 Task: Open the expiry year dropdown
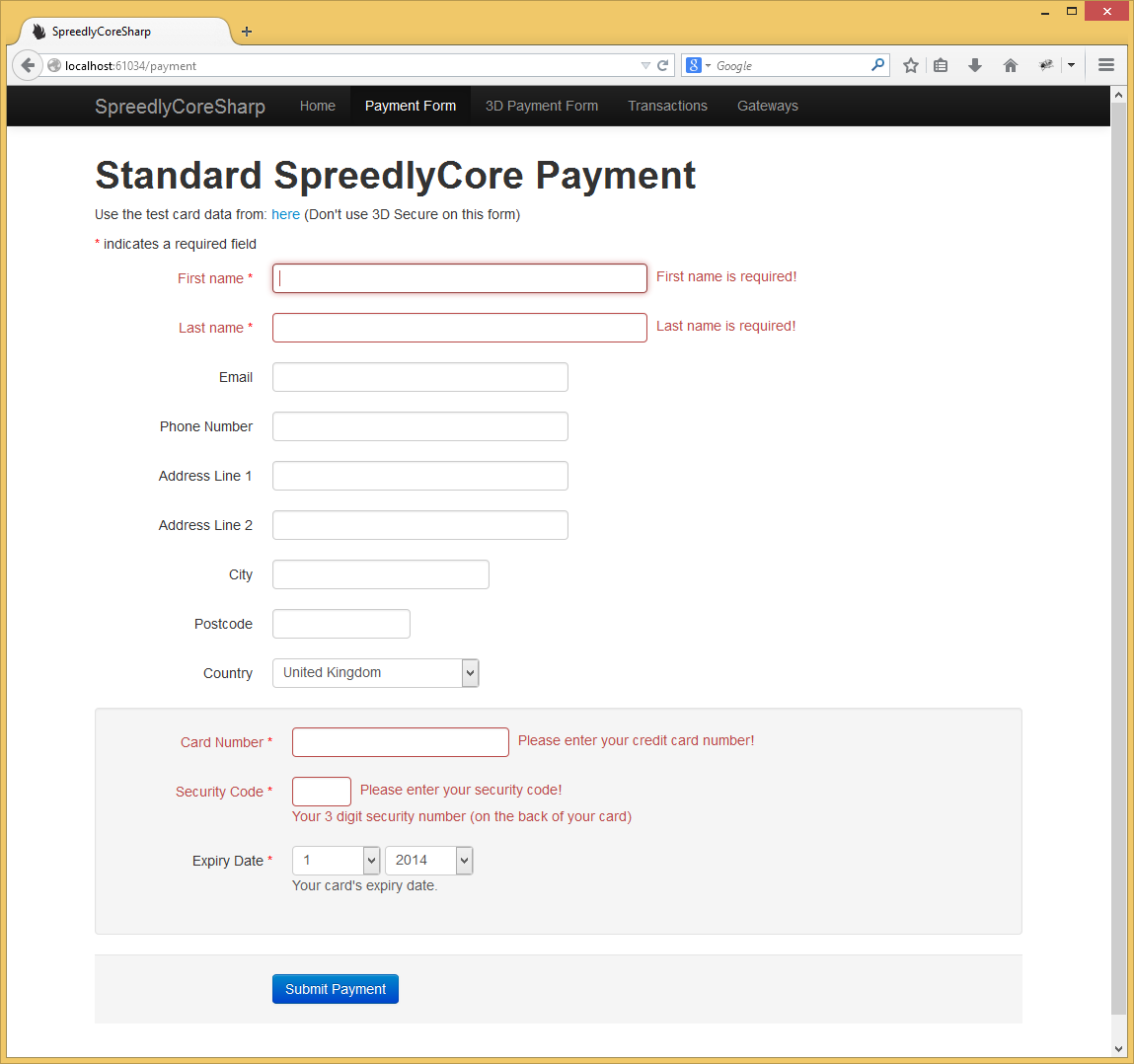click(429, 860)
